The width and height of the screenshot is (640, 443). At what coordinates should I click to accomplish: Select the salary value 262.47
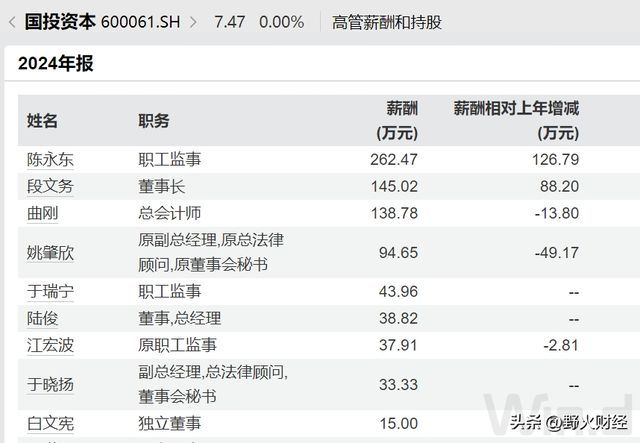[x=394, y=160]
